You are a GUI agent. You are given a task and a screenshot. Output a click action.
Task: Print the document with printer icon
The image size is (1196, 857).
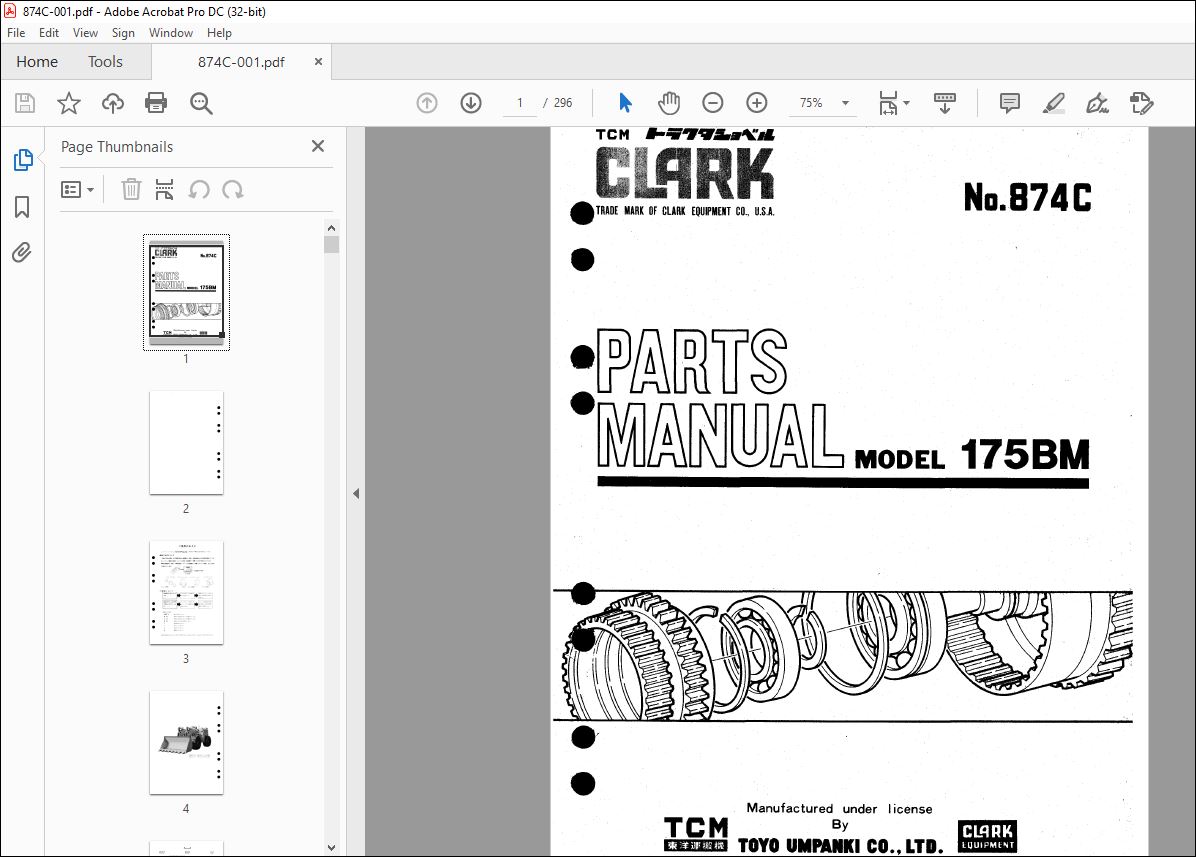(156, 103)
